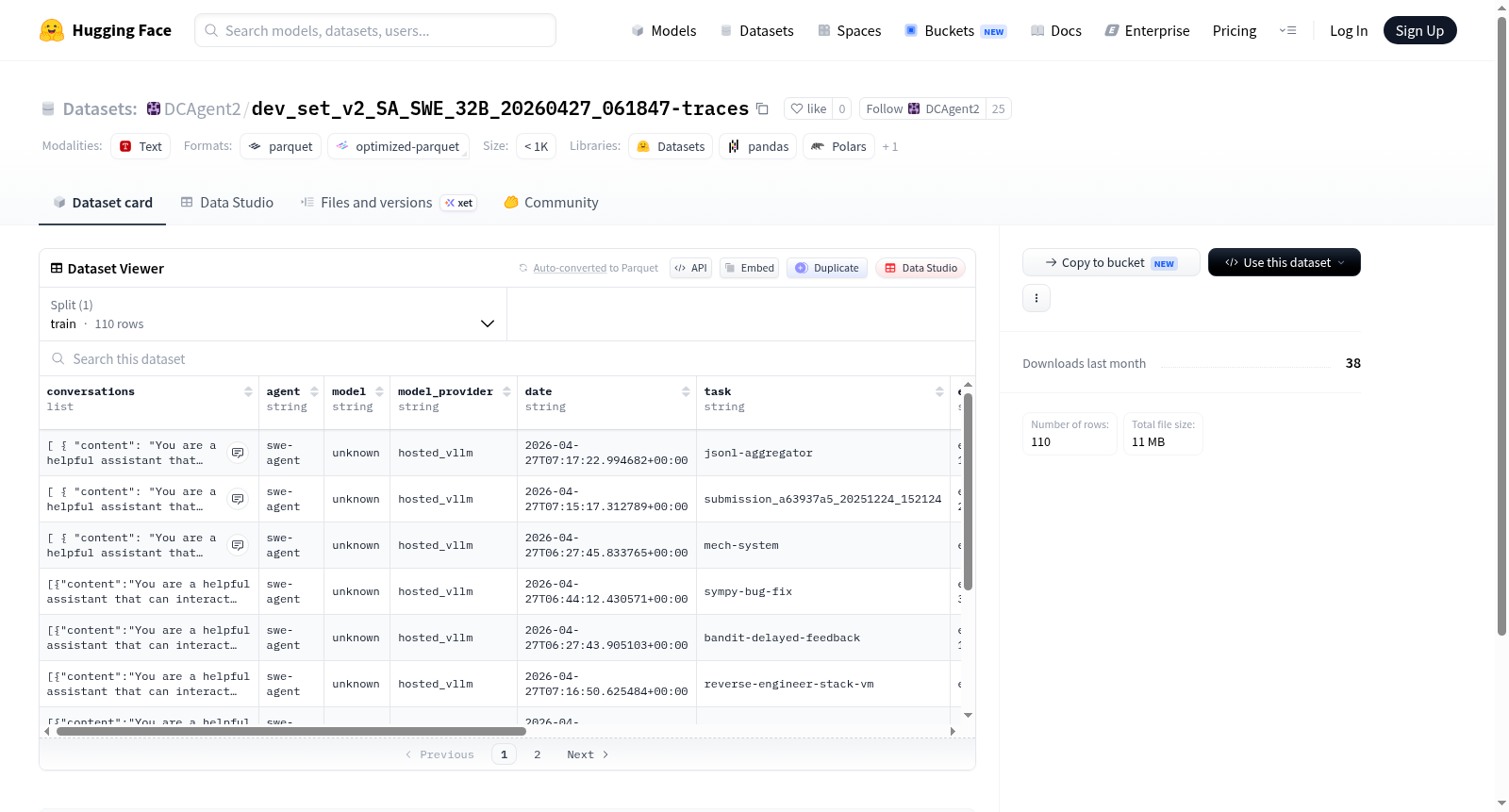Click the Log In link

[x=1349, y=31]
